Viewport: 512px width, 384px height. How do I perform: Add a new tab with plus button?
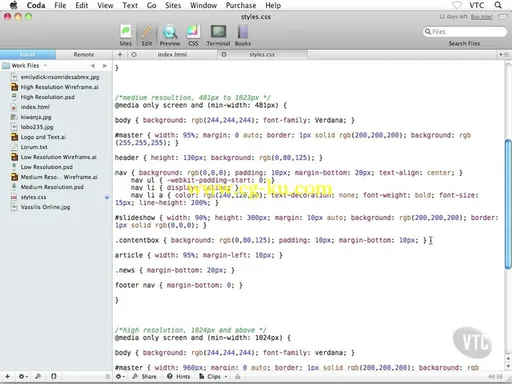120,54
